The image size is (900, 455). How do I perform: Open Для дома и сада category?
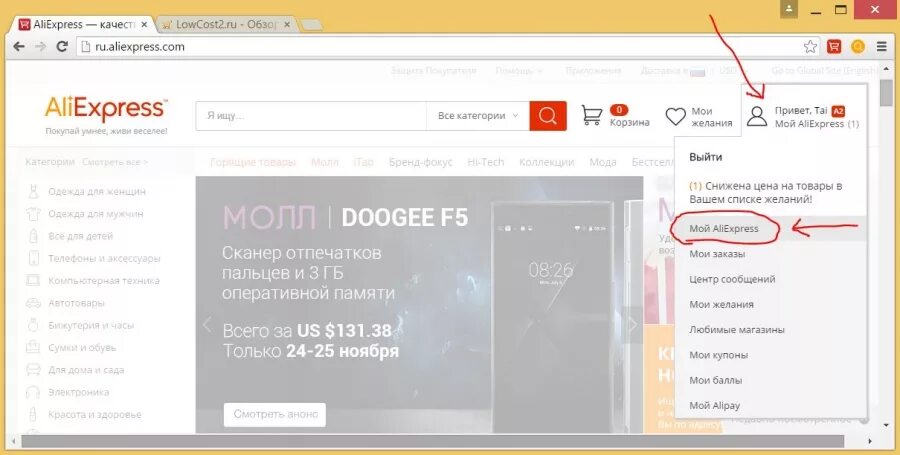[86, 370]
